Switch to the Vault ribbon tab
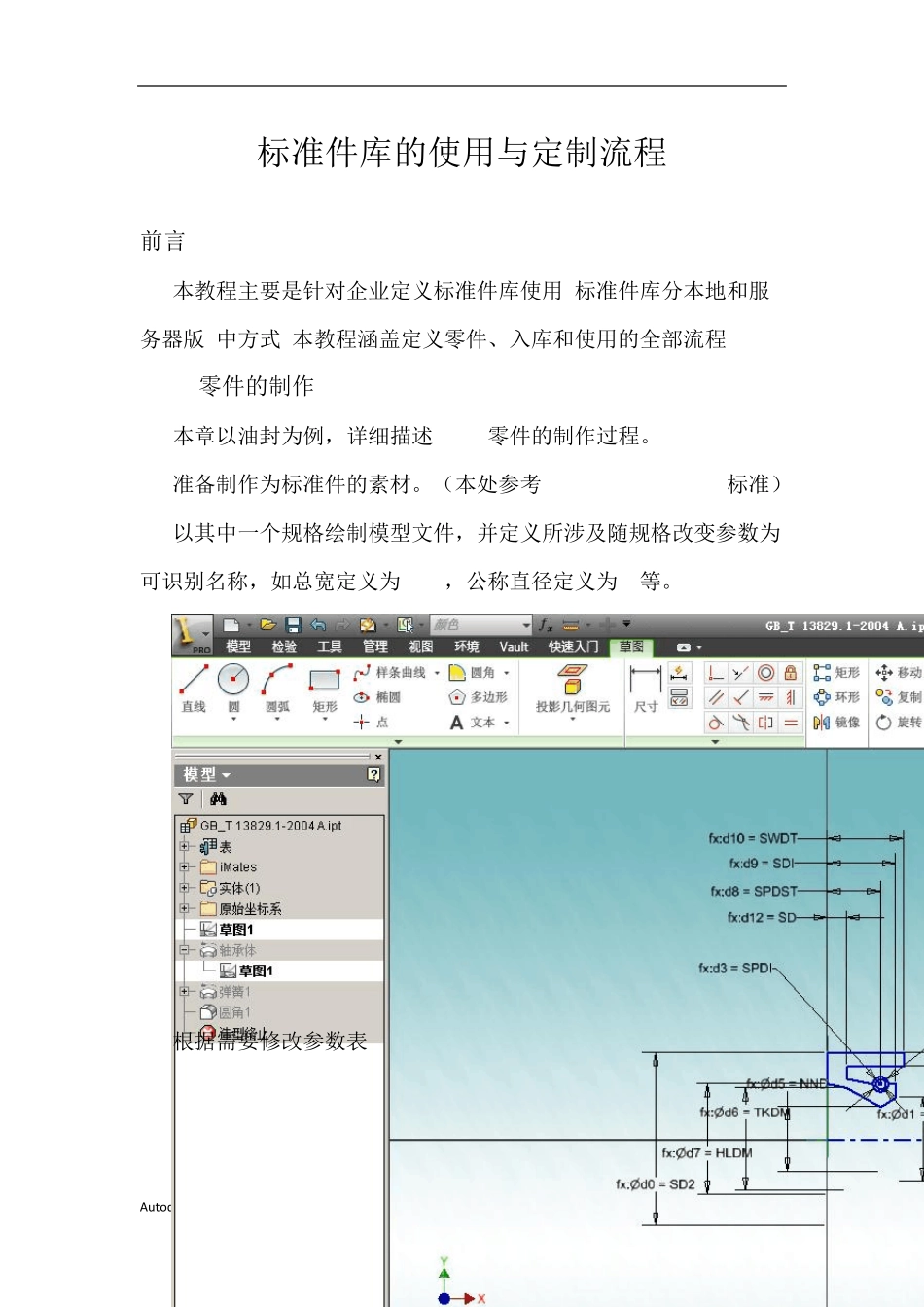The image size is (924, 1307). (514, 647)
